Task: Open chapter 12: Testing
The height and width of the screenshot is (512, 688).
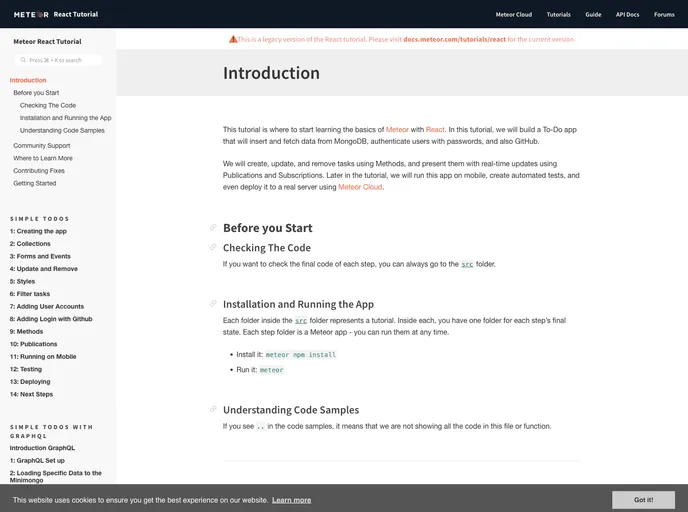Action: 26,369
